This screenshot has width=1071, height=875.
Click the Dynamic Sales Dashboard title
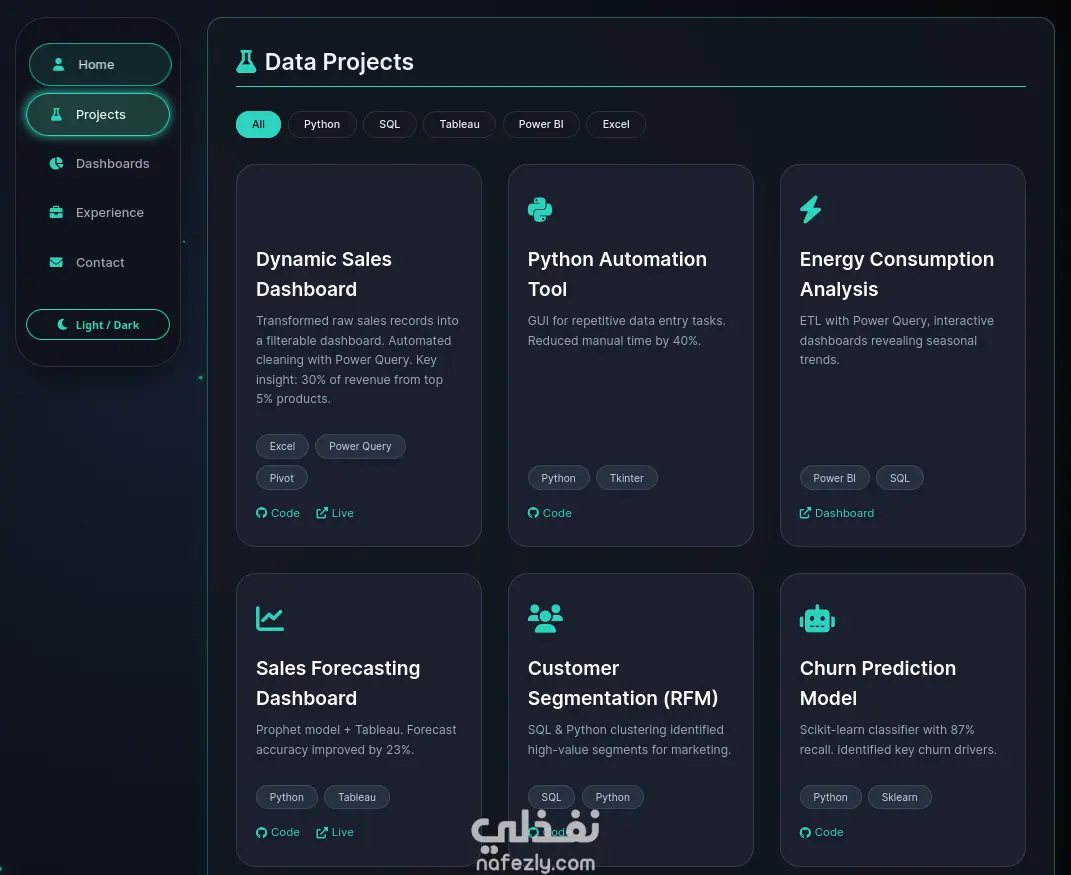324,274
